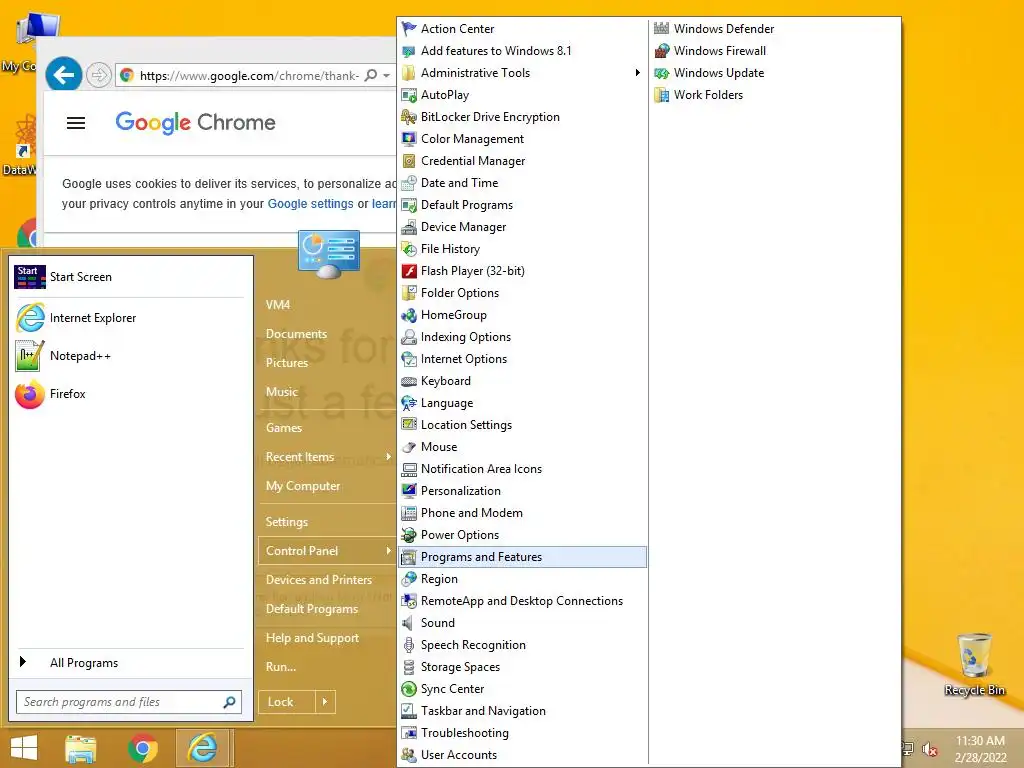This screenshot has width=1024, height=768.
Task: Open AutoPlay settings icon
Action: (x=409, y=95)
